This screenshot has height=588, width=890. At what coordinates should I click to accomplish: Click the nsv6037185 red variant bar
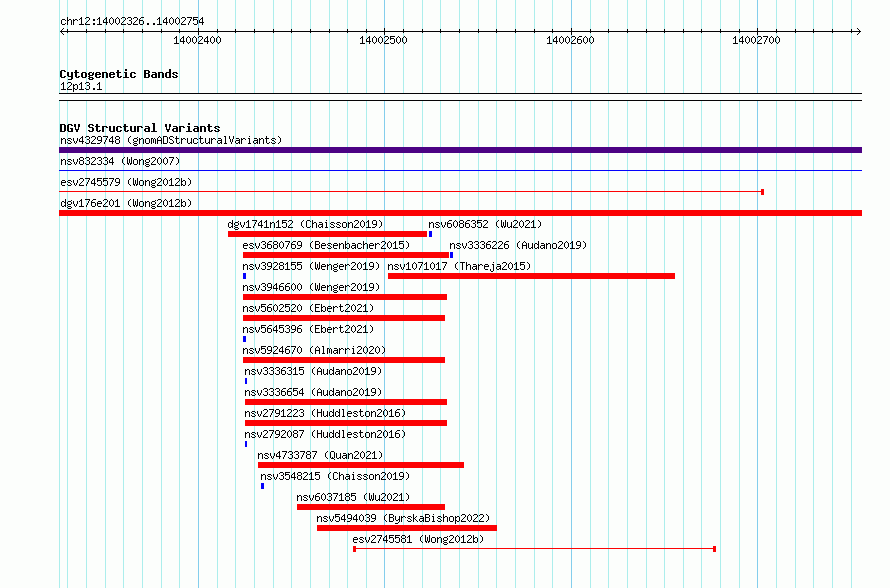(x=371, y=507)
